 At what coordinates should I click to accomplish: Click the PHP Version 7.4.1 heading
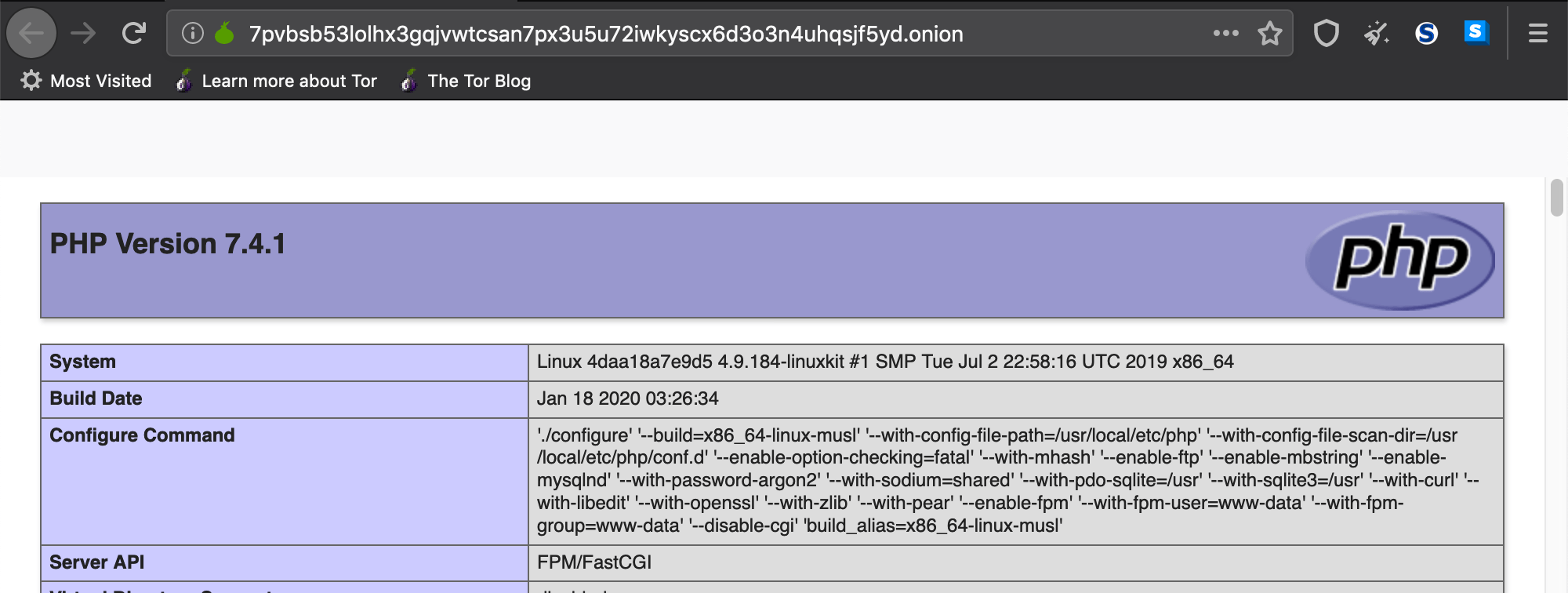168,244
